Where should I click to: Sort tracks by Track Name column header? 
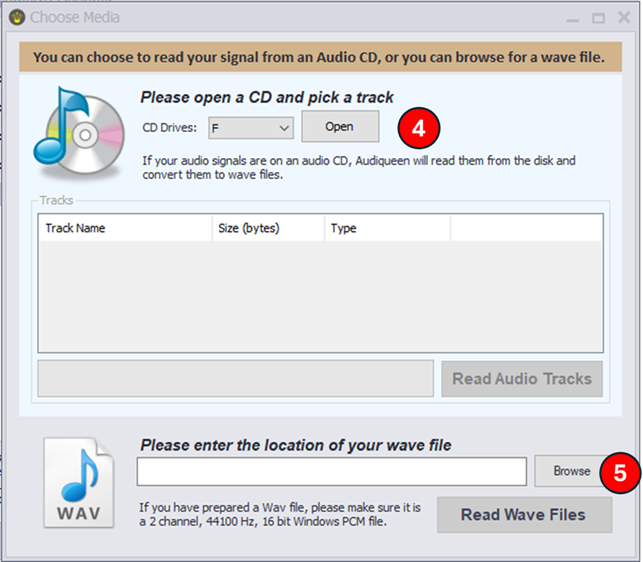125,228
